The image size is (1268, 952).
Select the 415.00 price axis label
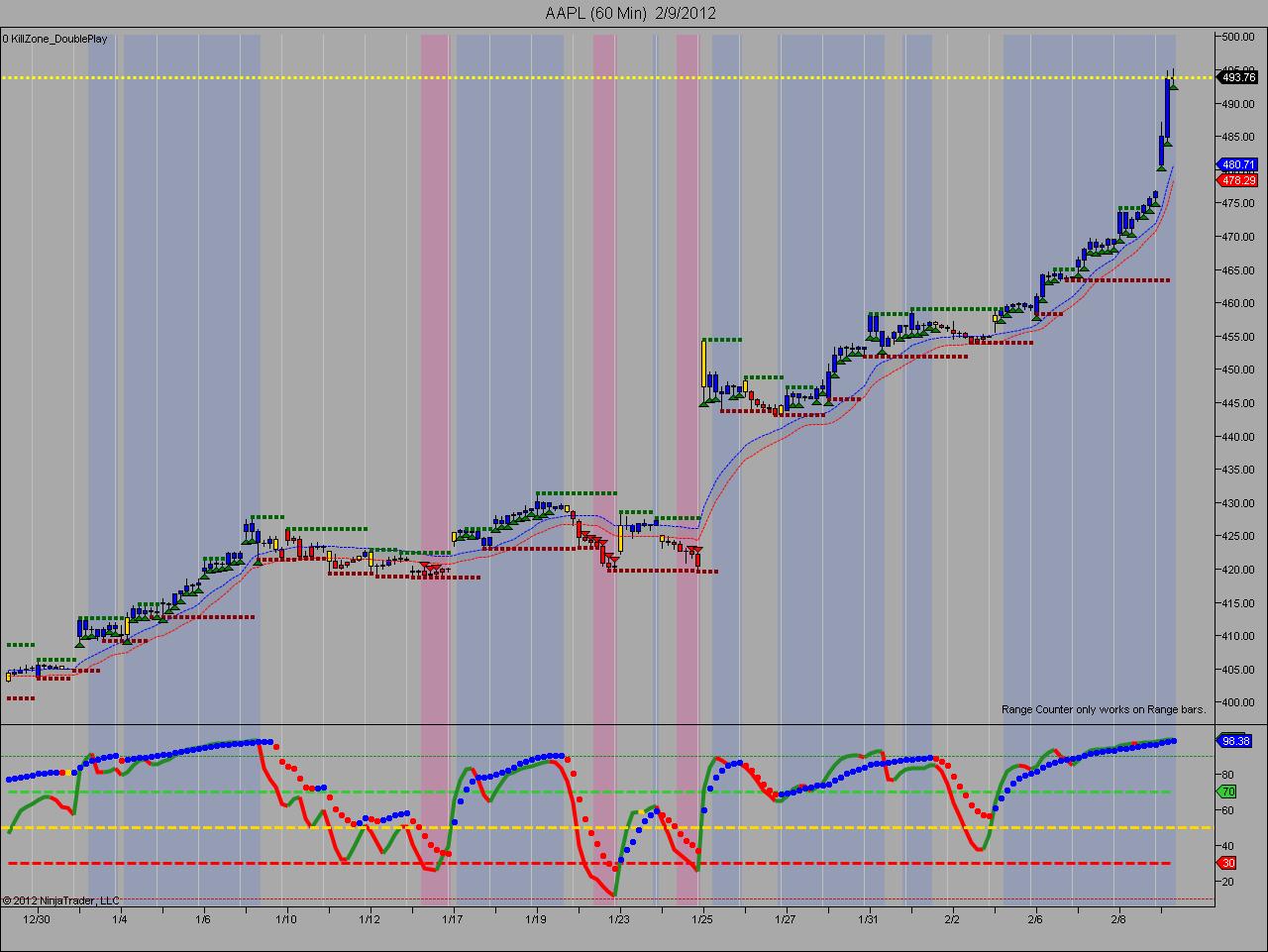[x=1238, y=603]
